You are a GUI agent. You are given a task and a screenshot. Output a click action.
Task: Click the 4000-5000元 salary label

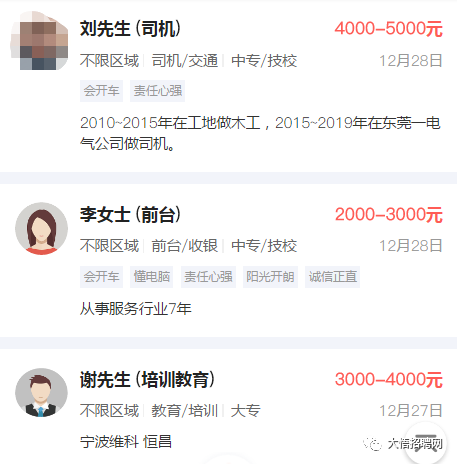click(389, 29)
